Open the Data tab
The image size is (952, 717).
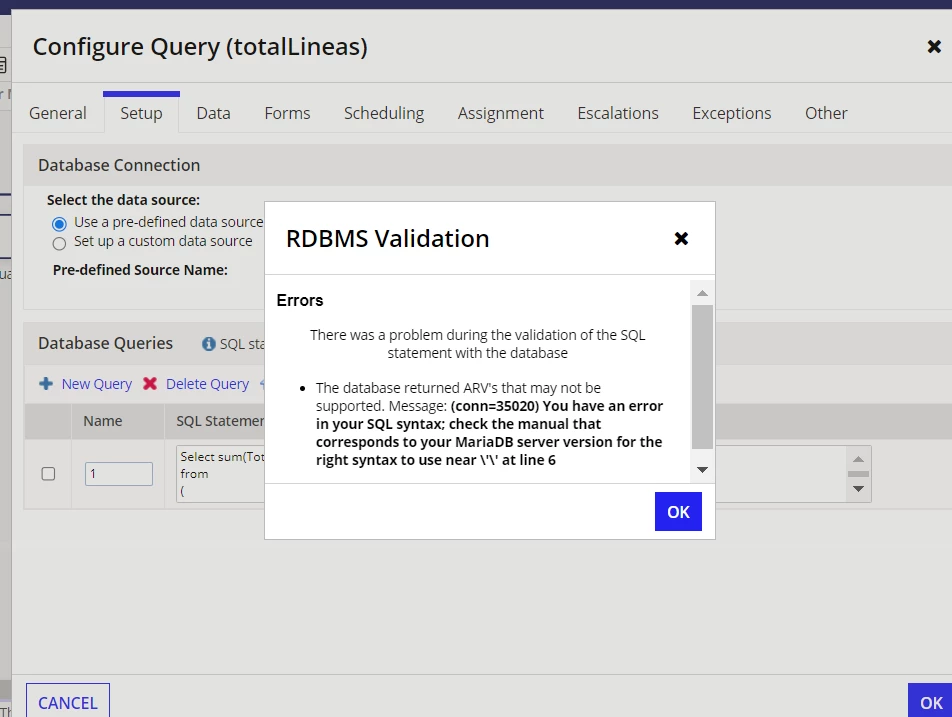coord(214,113)
